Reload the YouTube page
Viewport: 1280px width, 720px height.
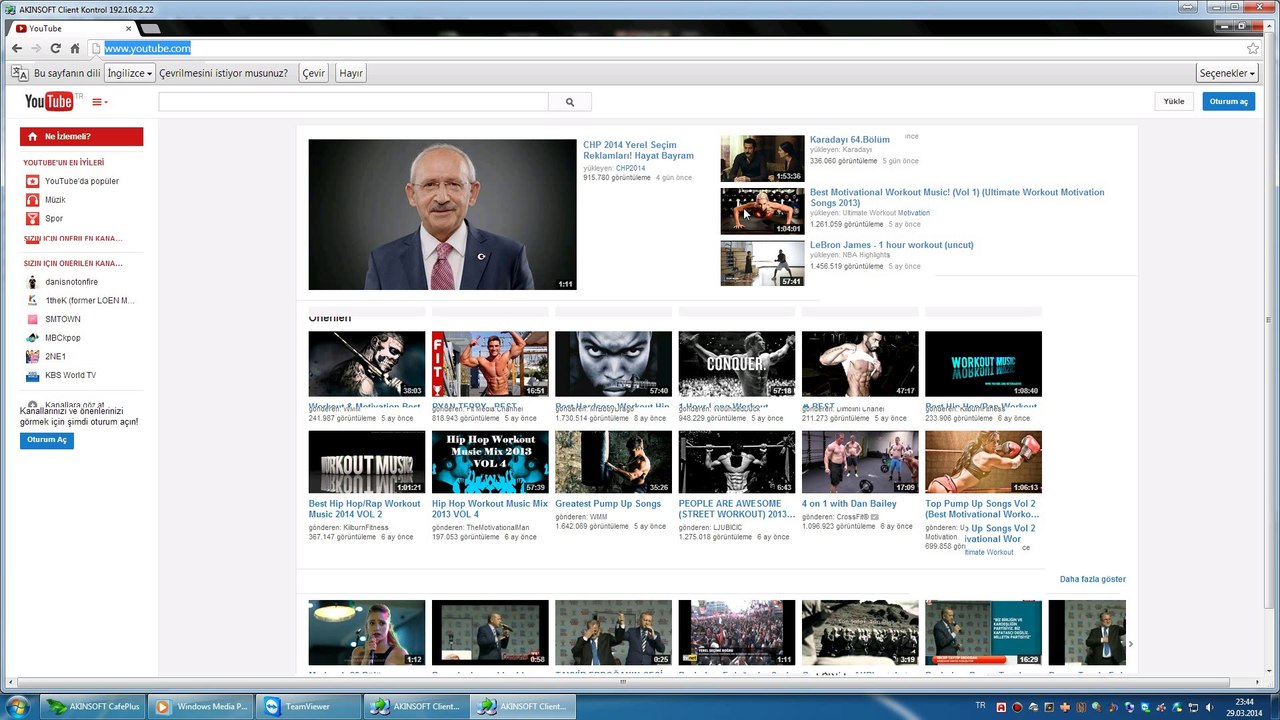pos(55,48)
